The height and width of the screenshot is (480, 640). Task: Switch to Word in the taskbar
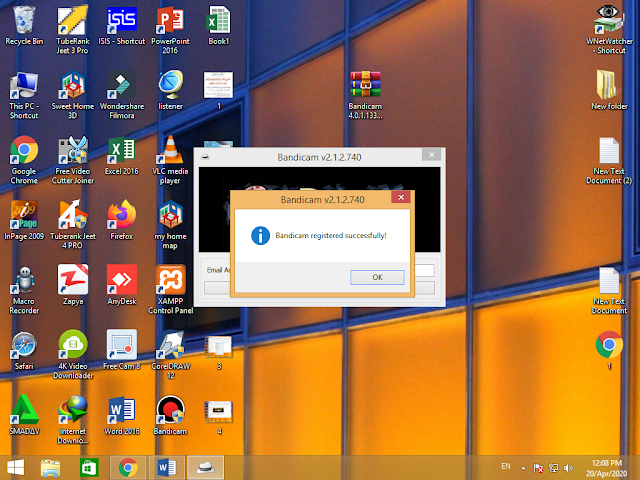tap(167, 467)
